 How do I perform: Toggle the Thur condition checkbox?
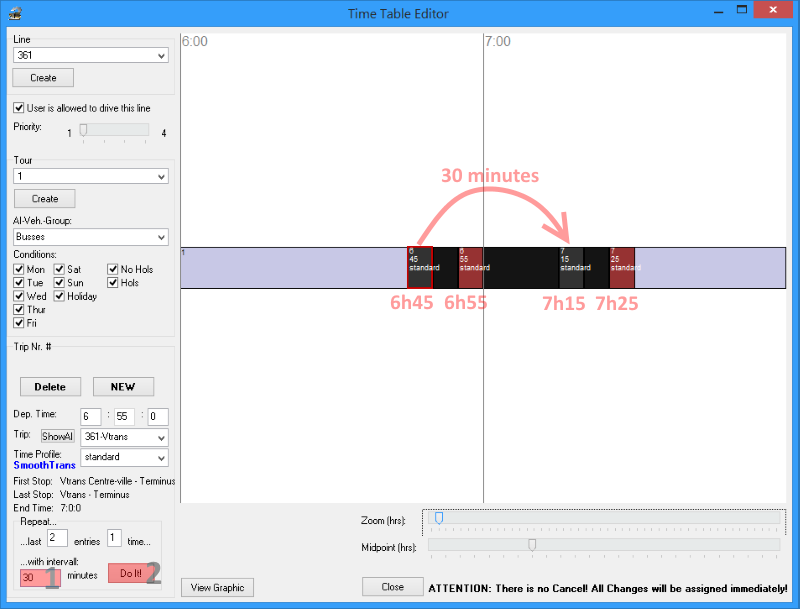point(19,310)
